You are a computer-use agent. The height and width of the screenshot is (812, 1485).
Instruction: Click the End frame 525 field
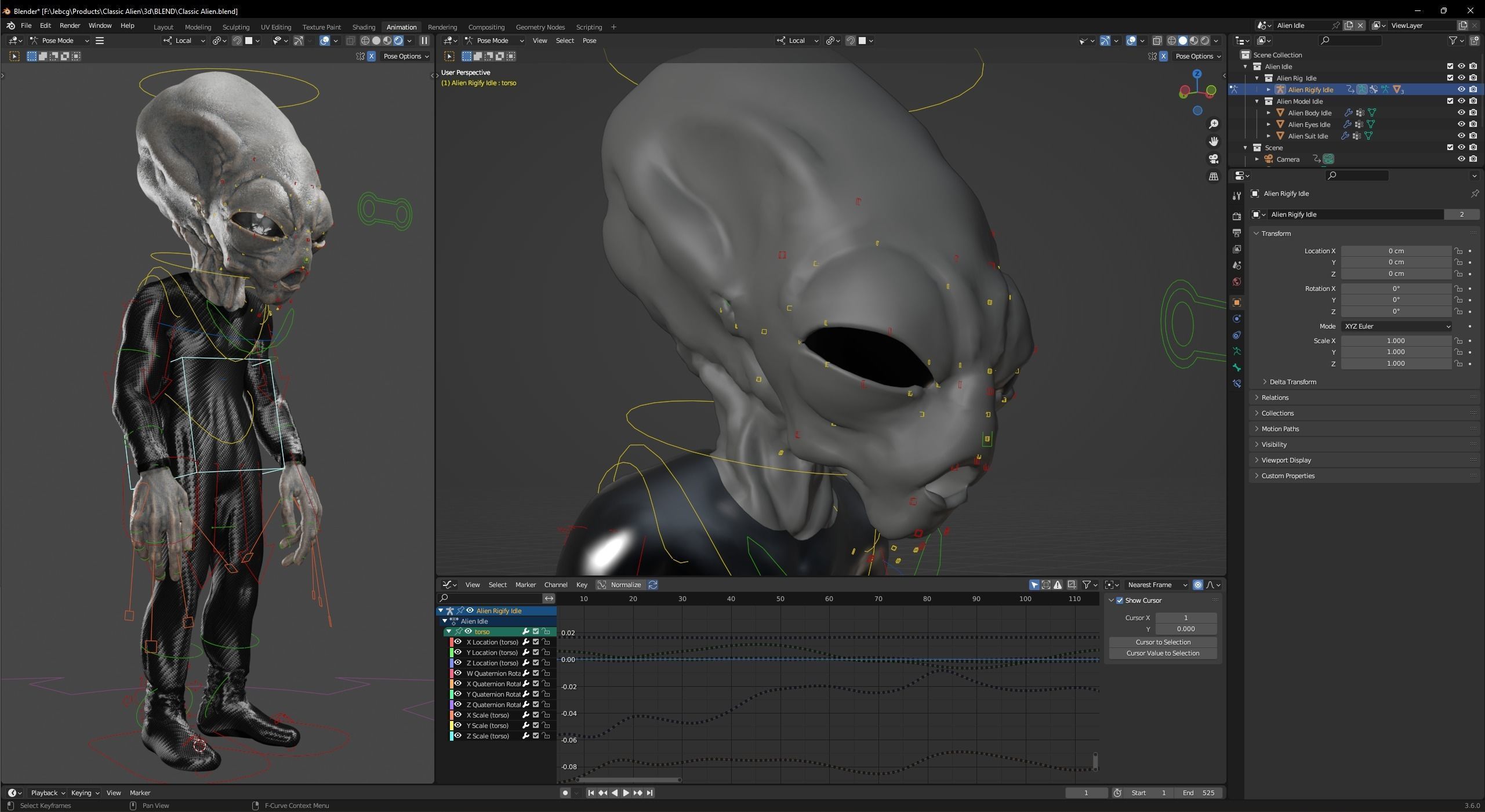tap(1199, 793)
